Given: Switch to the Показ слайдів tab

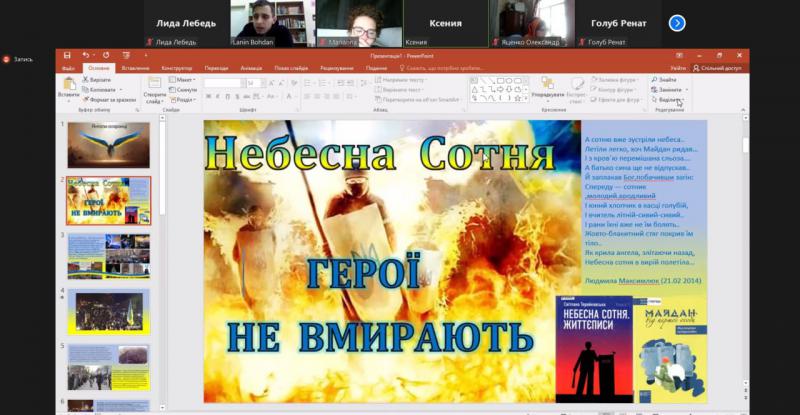Looking at the screenshot, I should coord(291,68).
